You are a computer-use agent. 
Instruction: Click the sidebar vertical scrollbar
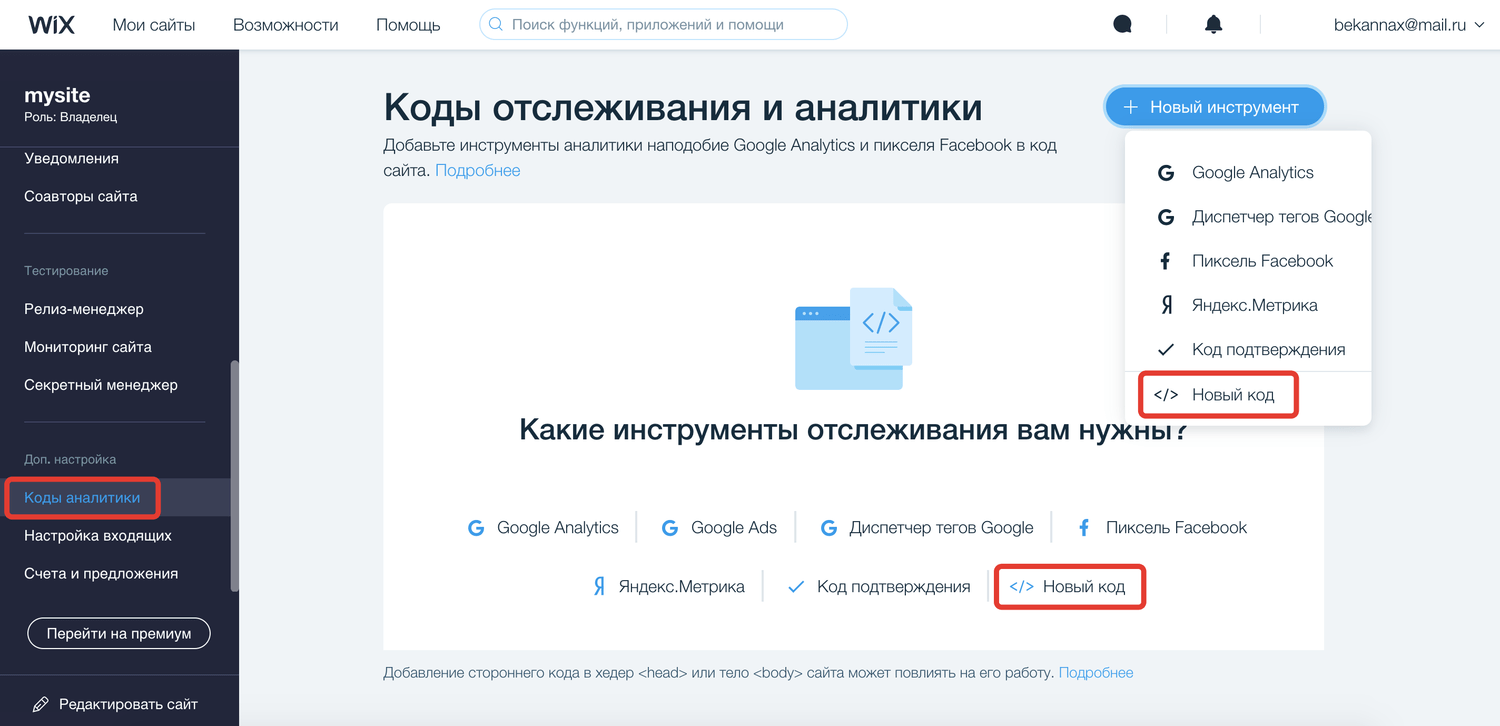tap(235, 475)
